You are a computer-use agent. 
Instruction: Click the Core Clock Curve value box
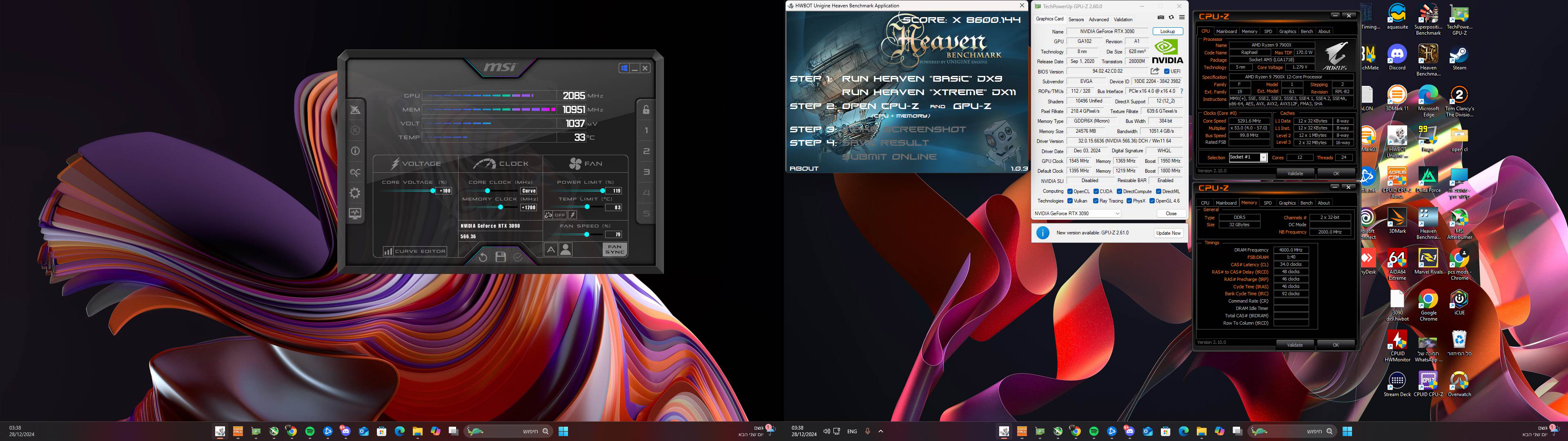(528, 191)
